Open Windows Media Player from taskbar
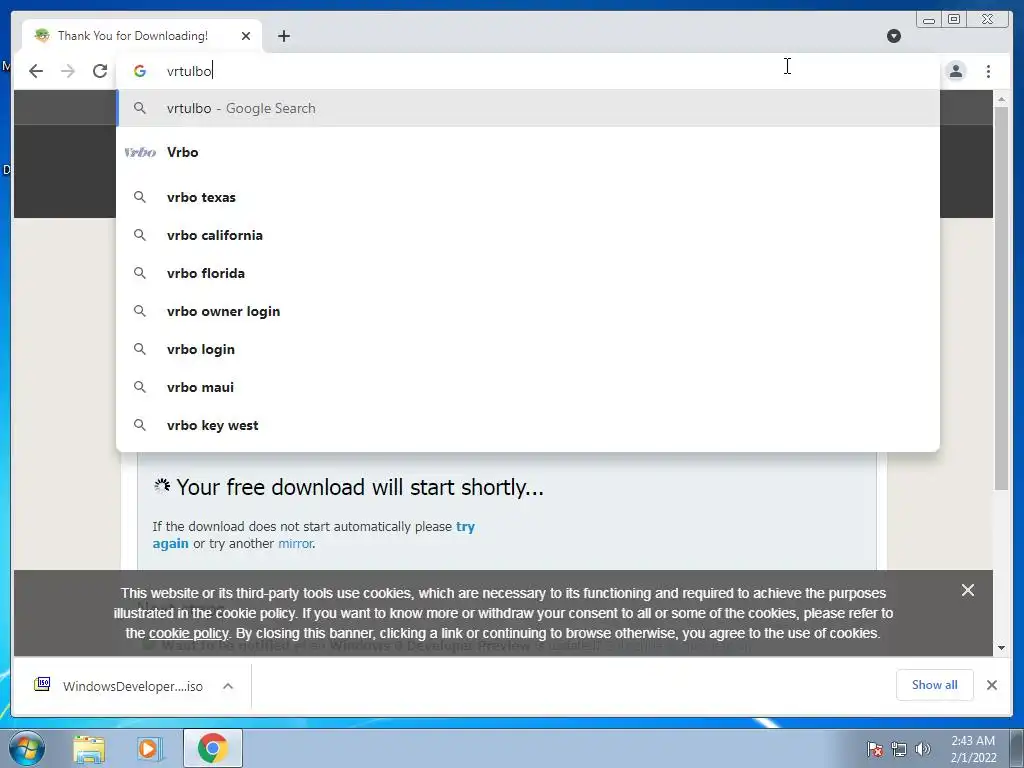The image size is (1024, 768). (150, 749)
